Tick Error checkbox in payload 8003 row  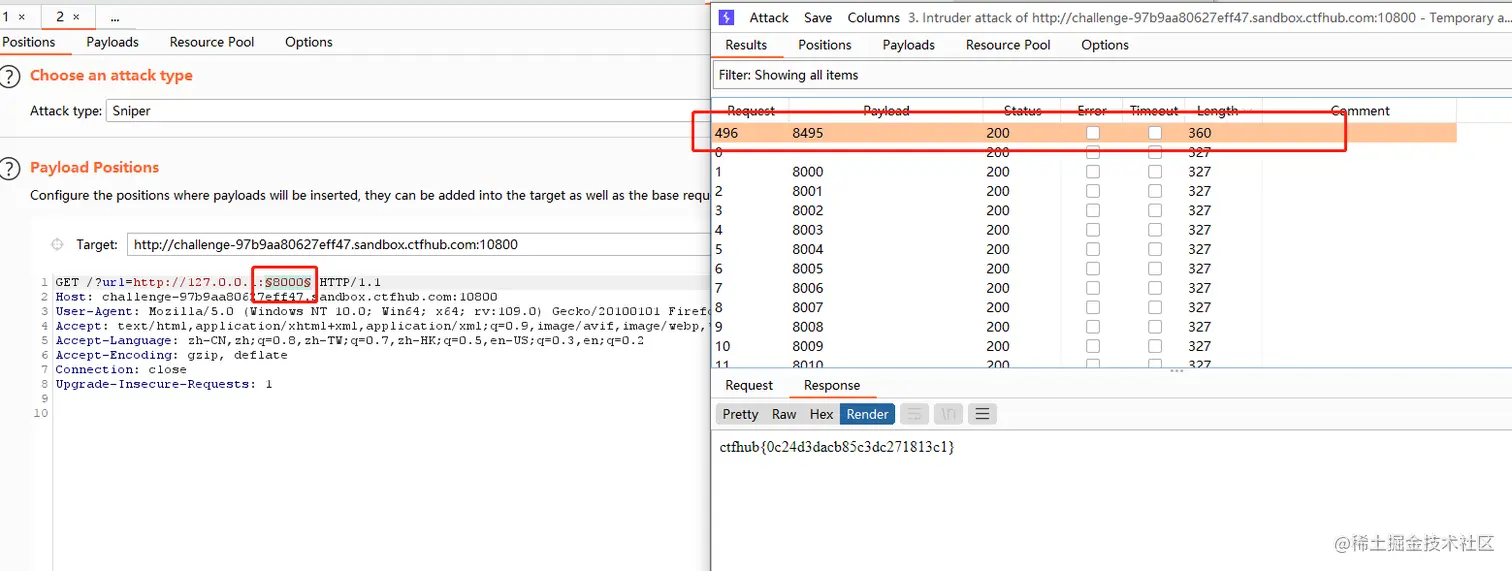(x=1093, y=230)
